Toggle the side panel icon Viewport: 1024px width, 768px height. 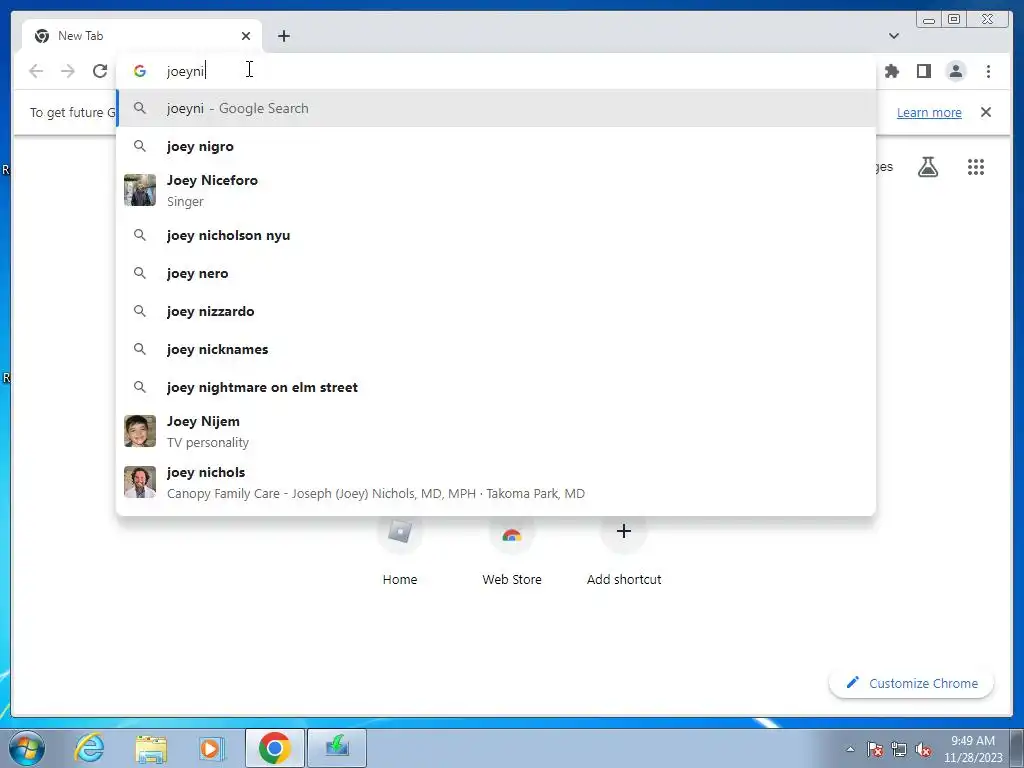[923, 71]
